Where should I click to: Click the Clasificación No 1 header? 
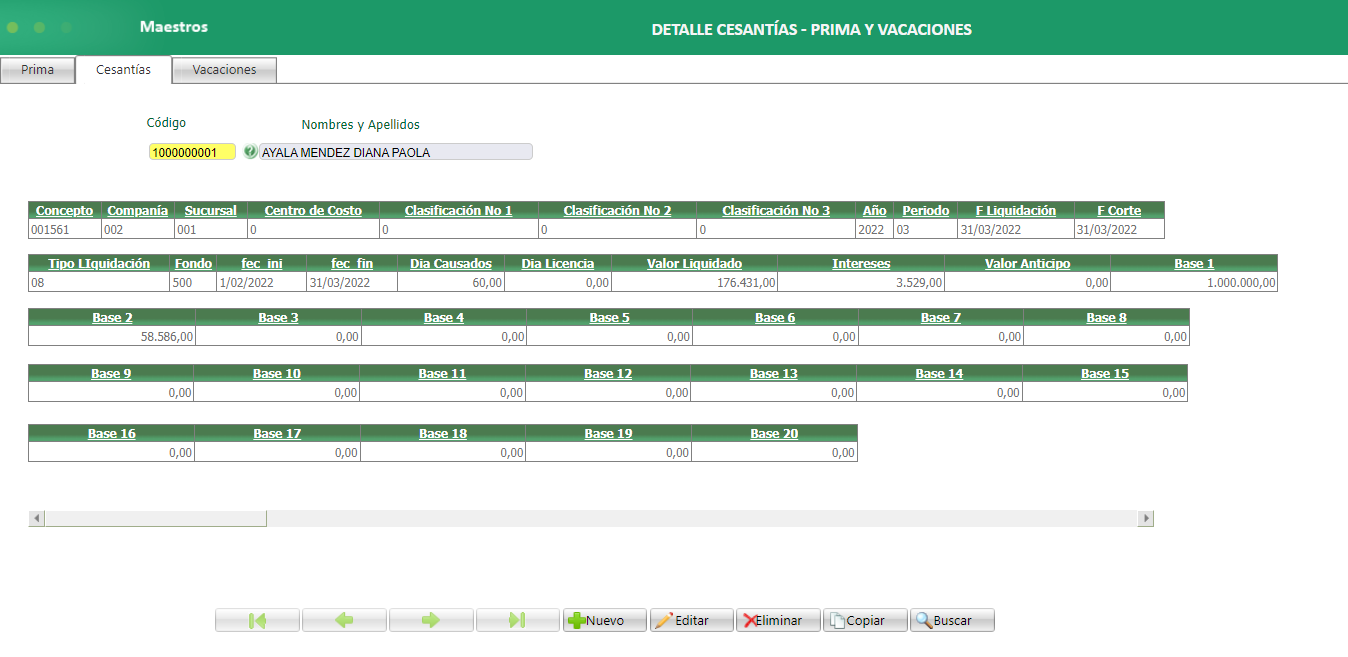click(x=458, y=210)
